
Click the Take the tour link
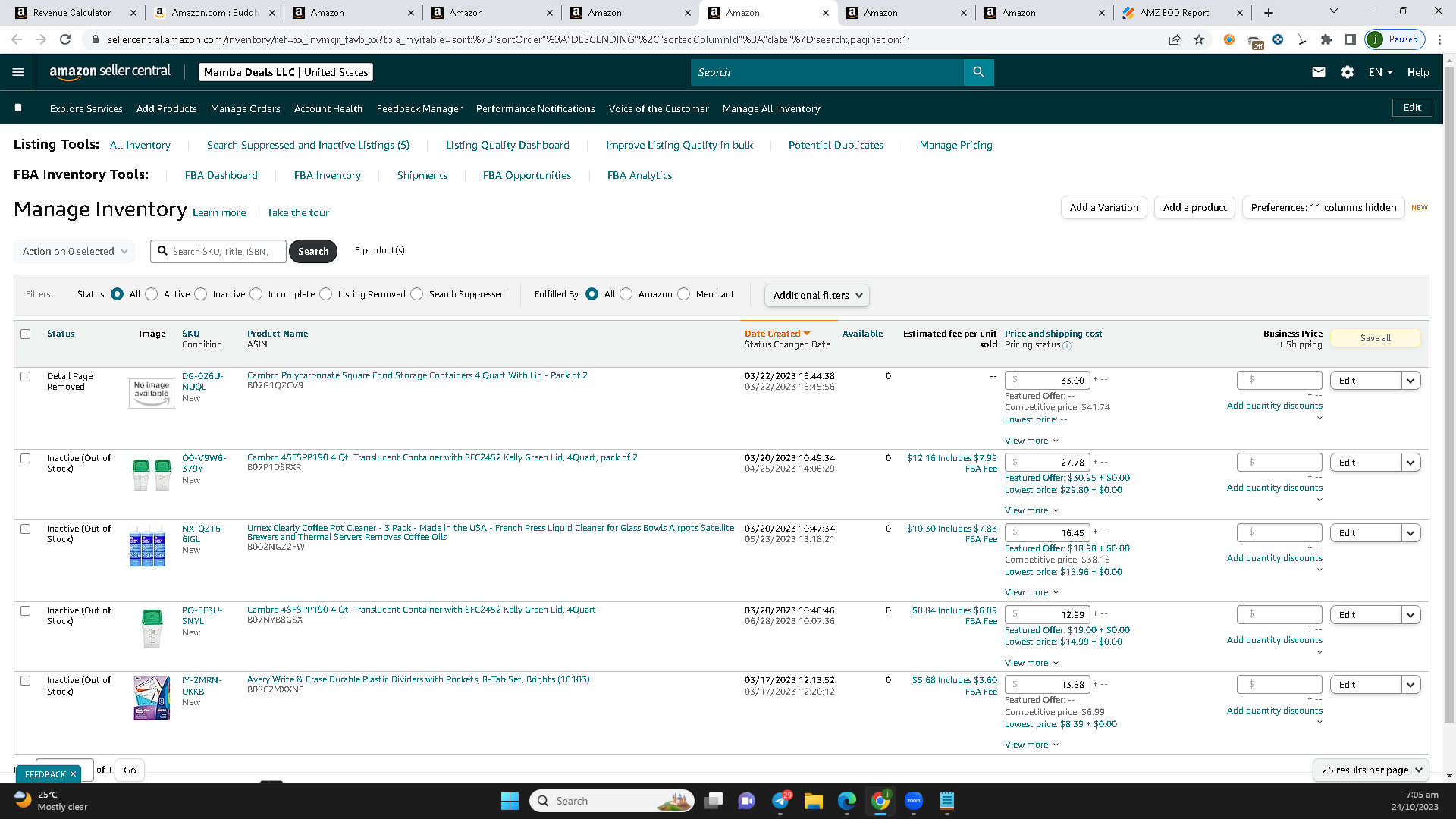(x=298, y=212)
